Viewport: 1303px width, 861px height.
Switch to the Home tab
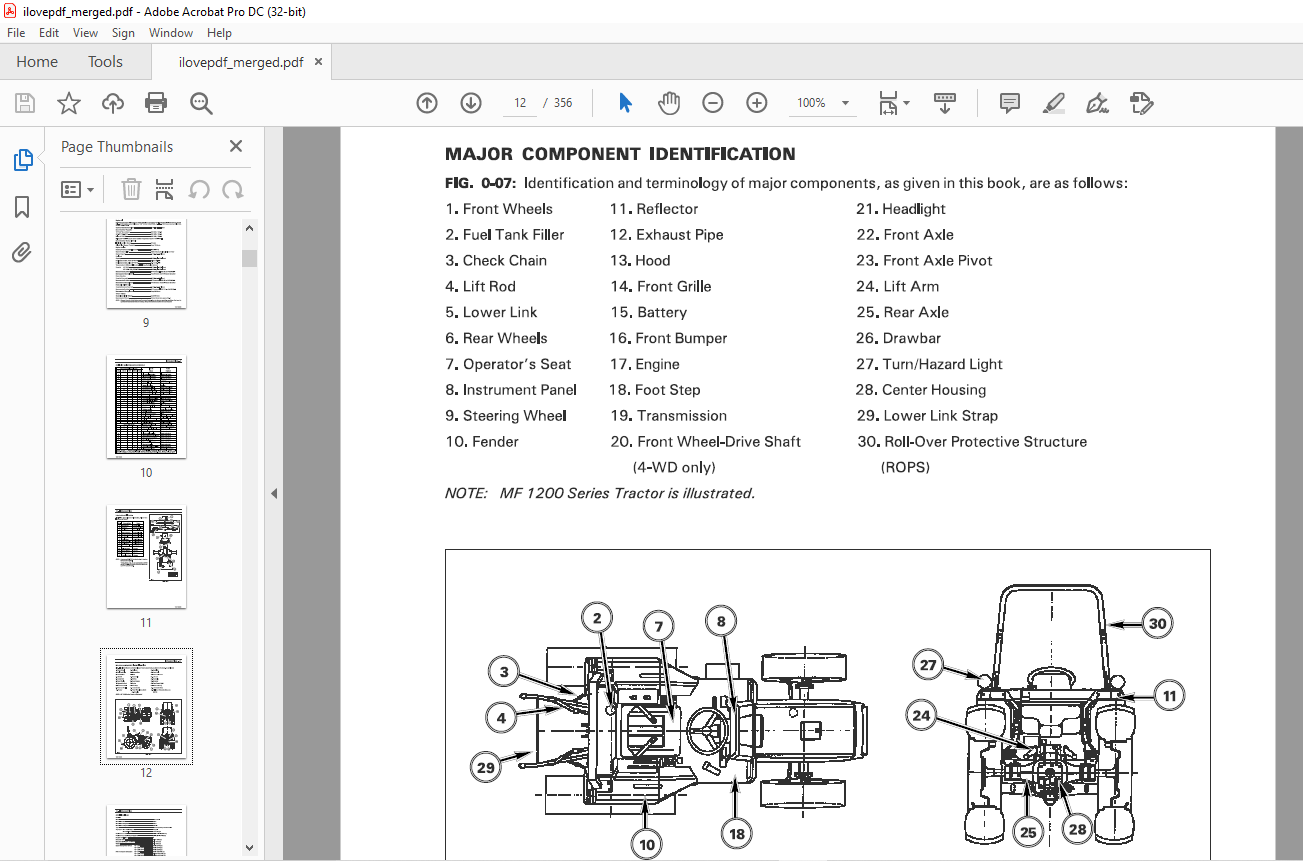(x=37, y=62)
